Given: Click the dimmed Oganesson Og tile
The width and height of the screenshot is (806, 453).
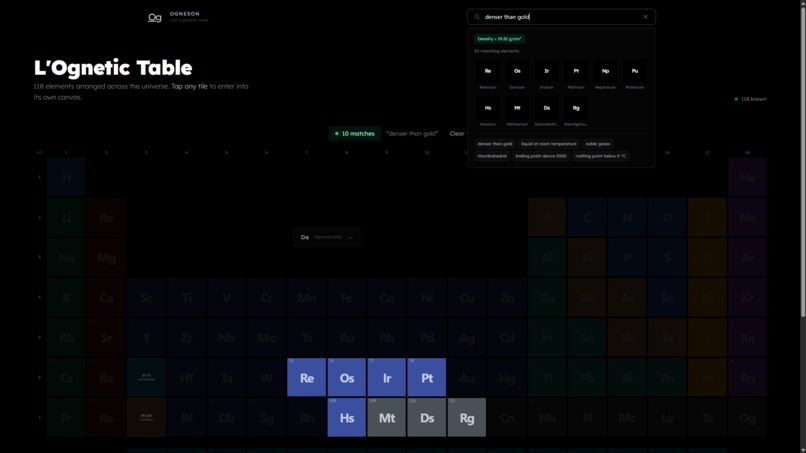Looking at the screenshot, I should [x=747, y=418].
